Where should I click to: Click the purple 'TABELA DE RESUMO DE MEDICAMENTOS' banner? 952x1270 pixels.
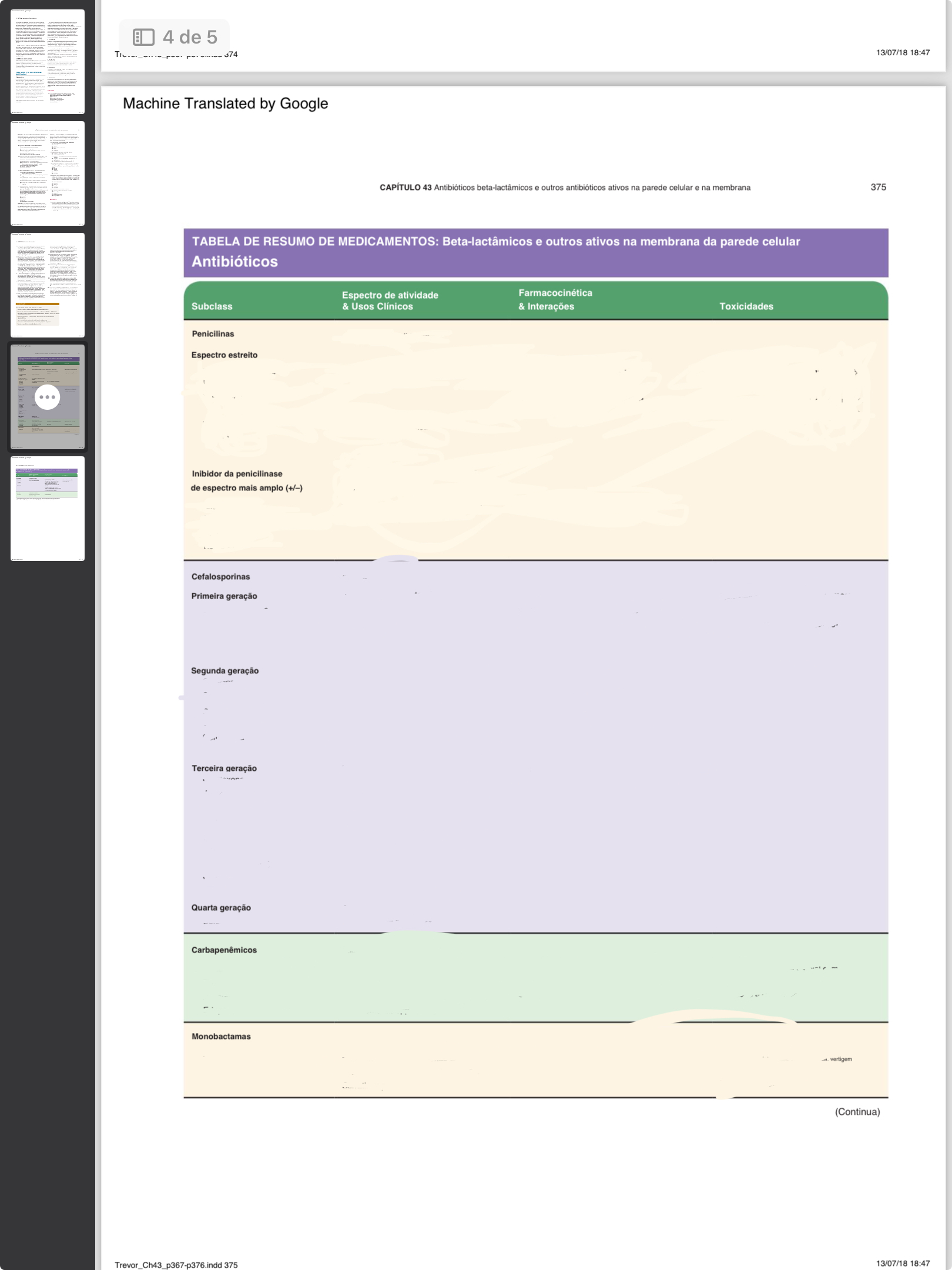point(535,253)
